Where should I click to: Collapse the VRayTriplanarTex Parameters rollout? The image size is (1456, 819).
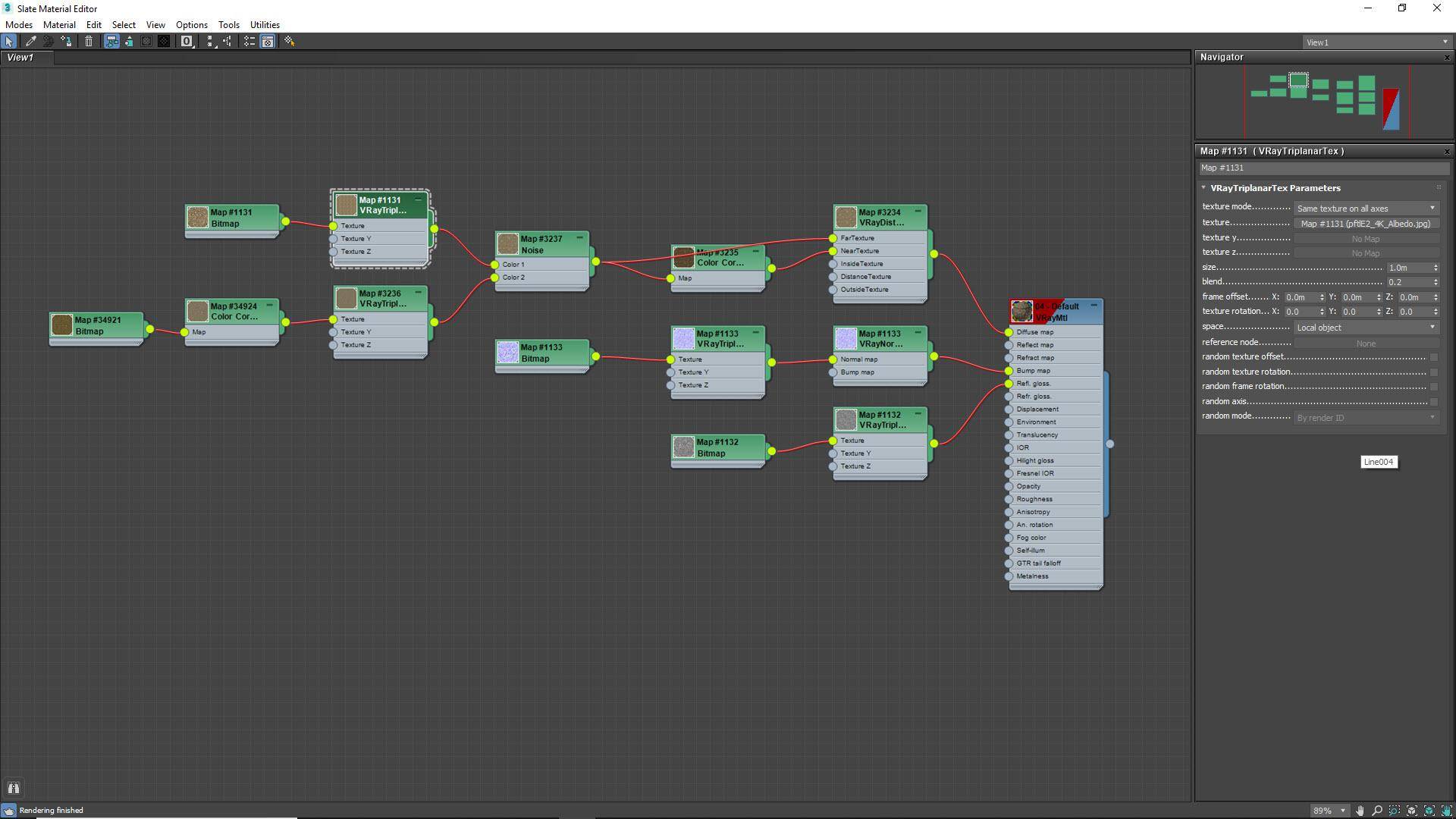[1203, 188]
